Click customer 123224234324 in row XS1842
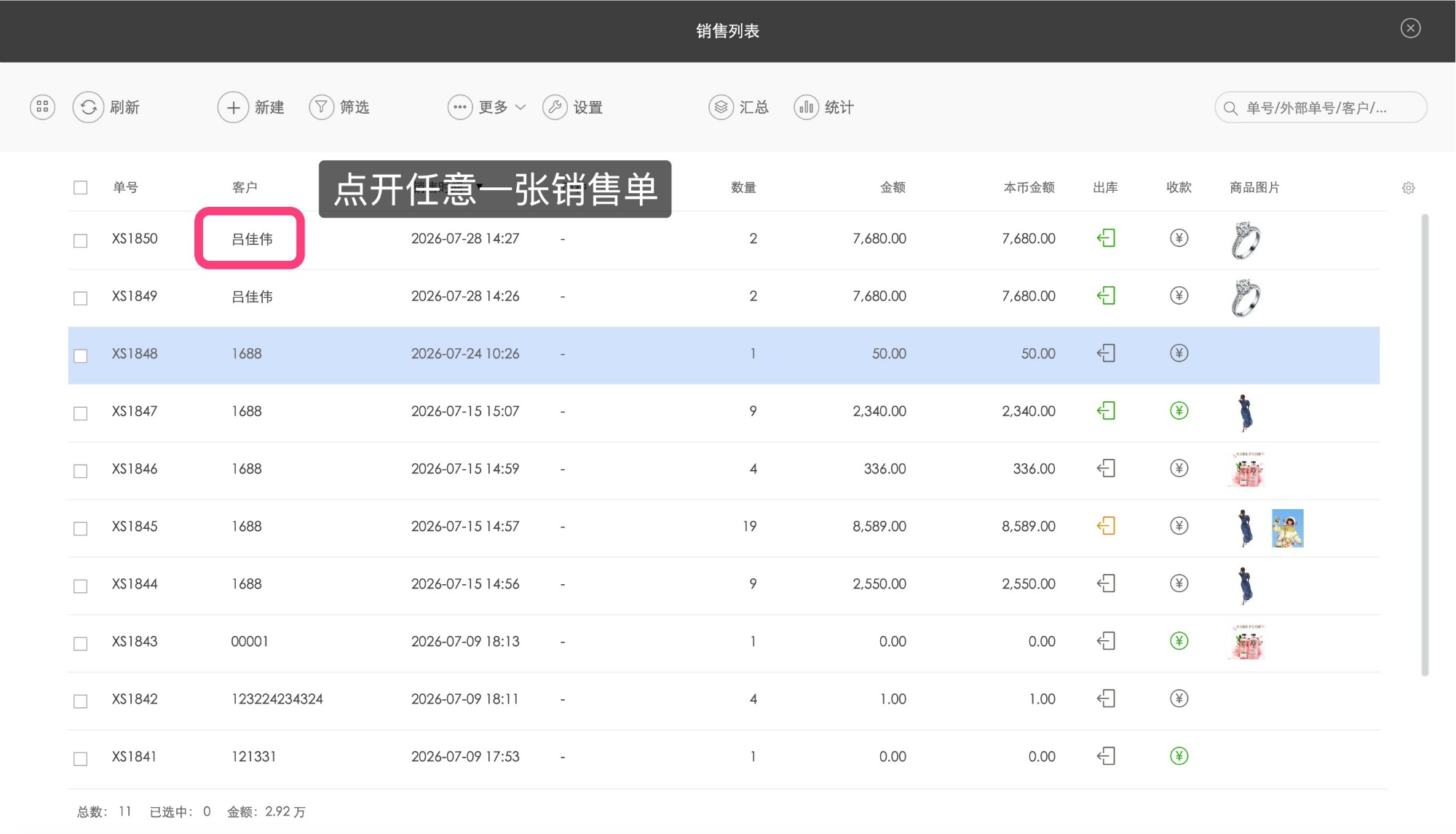Image resolution: width=1456 pixels, height=834 pixels. coord(277,699)
